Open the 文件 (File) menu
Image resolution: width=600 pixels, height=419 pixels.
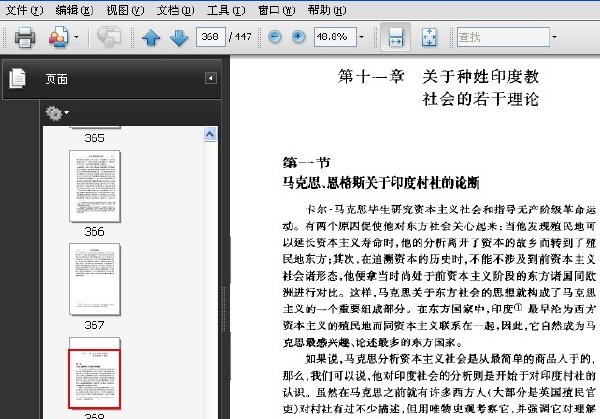(x=24, y=10)
